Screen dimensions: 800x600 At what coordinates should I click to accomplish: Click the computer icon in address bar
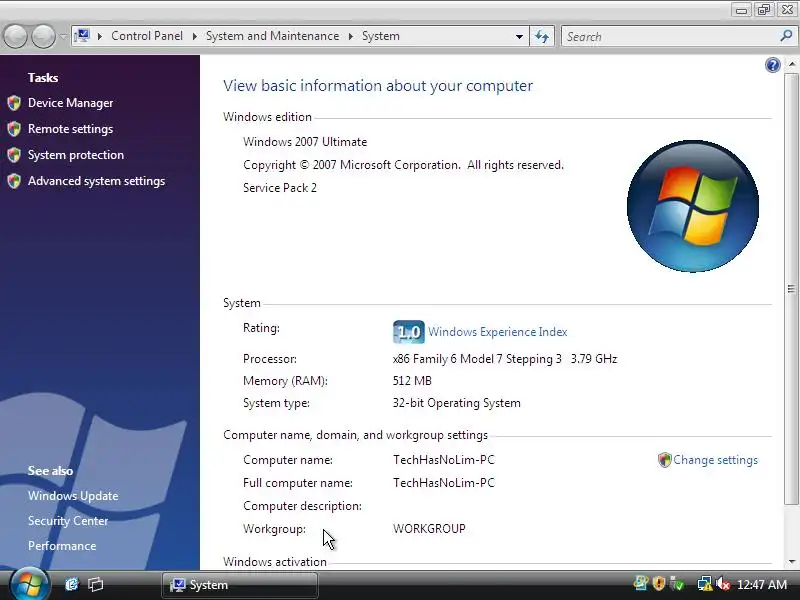[82, 36]
